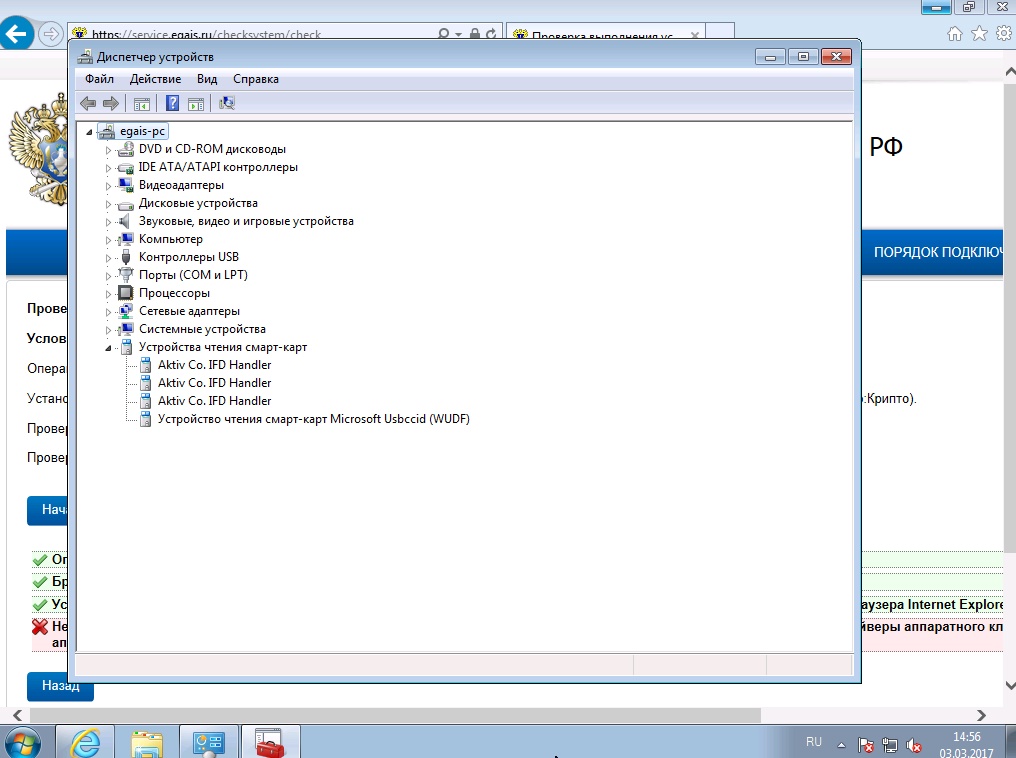Click the Назад button on the web page

(60, 687)
